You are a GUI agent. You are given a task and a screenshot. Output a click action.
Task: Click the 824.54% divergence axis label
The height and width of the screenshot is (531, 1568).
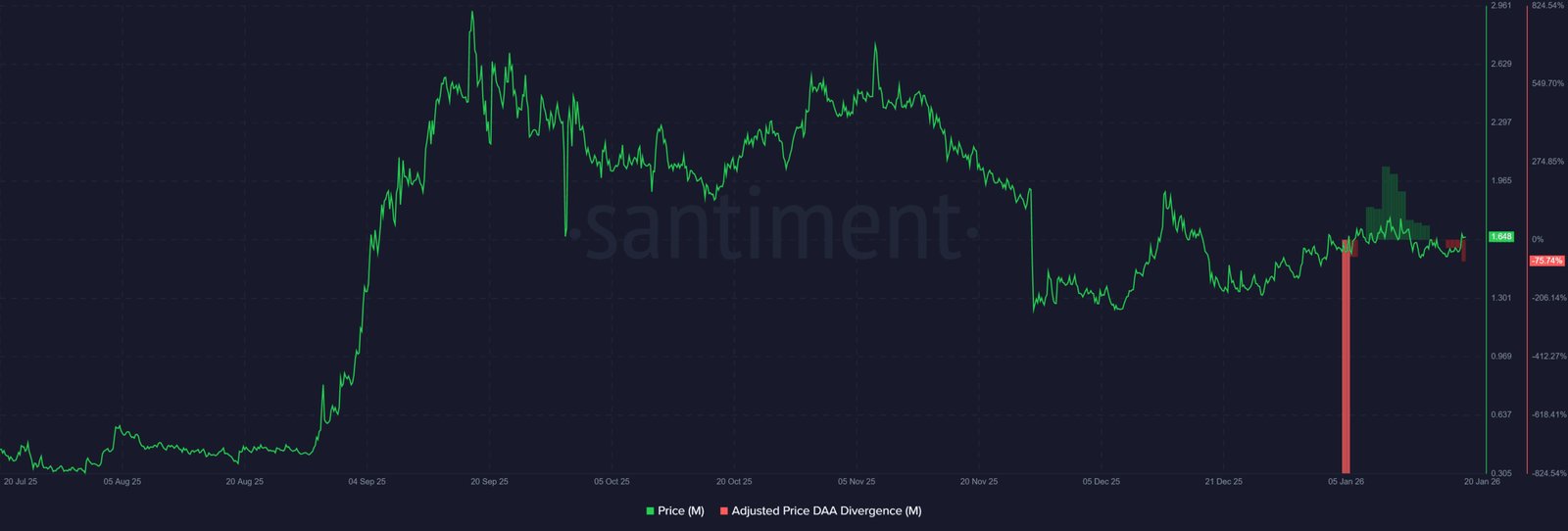coord(1547,6)
